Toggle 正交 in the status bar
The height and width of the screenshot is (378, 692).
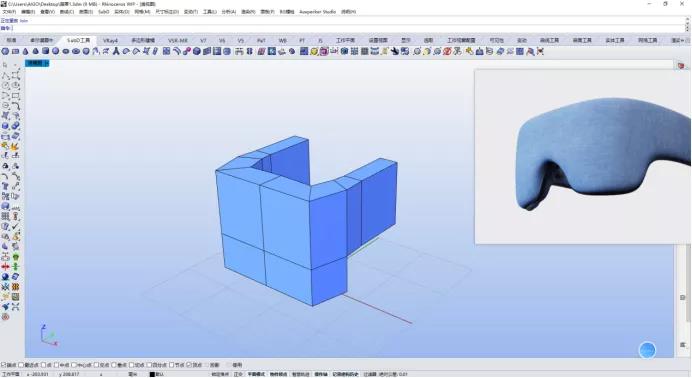point(238,374)
